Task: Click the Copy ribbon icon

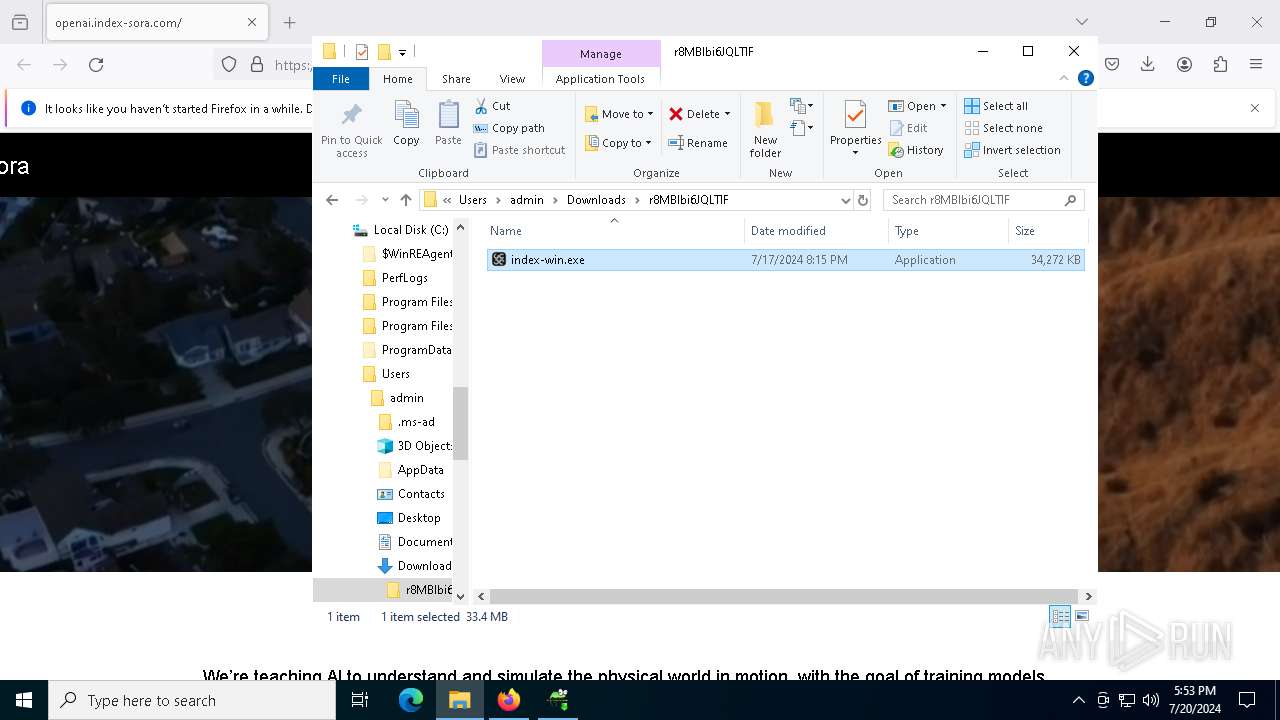Action: click(406, 124)
